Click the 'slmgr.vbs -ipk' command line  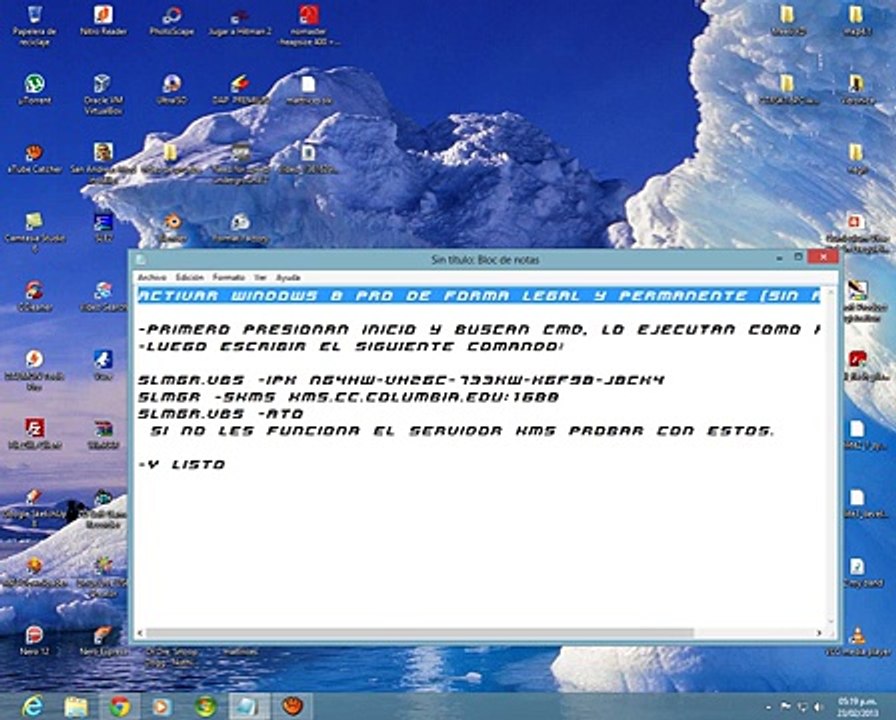pyautogui.click(x=401, y=380)
